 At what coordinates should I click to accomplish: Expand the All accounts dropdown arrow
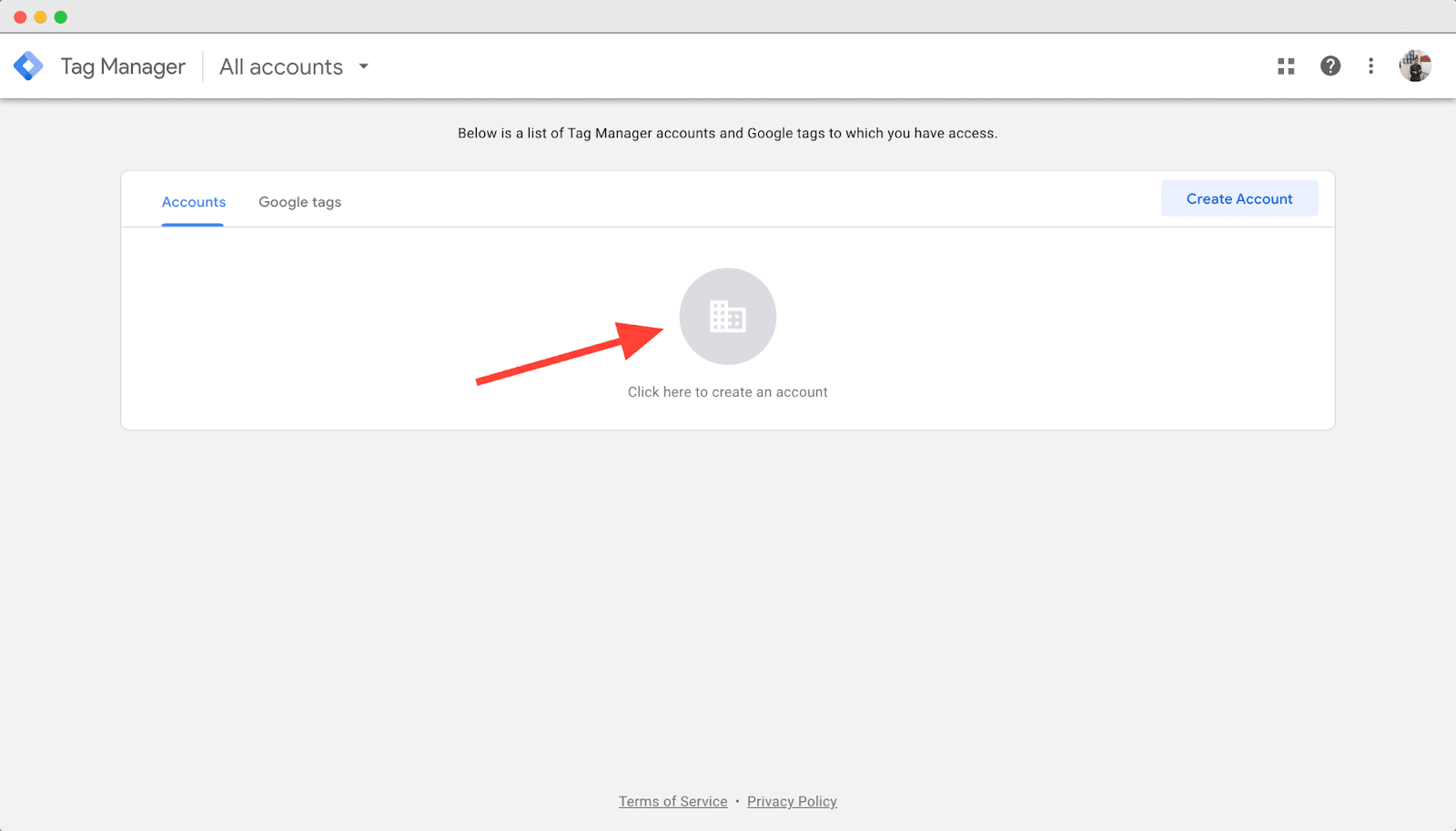pos(364,66)
